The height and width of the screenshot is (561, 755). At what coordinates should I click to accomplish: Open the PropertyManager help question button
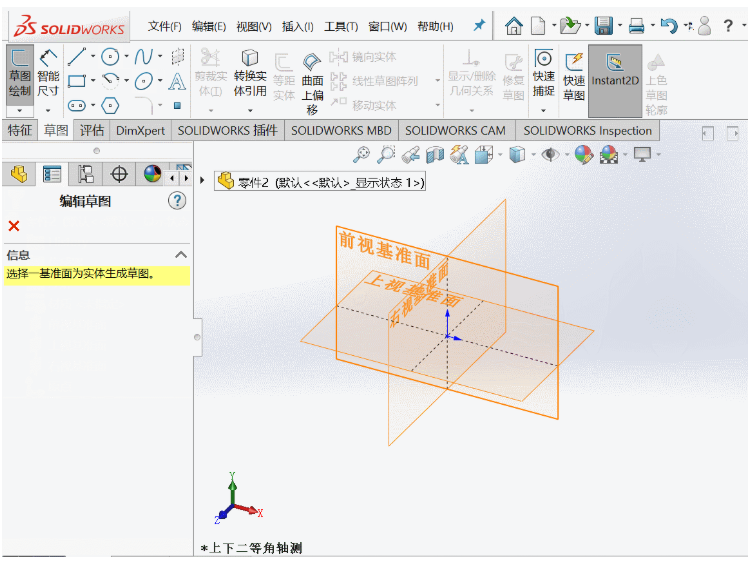[177, 200]
